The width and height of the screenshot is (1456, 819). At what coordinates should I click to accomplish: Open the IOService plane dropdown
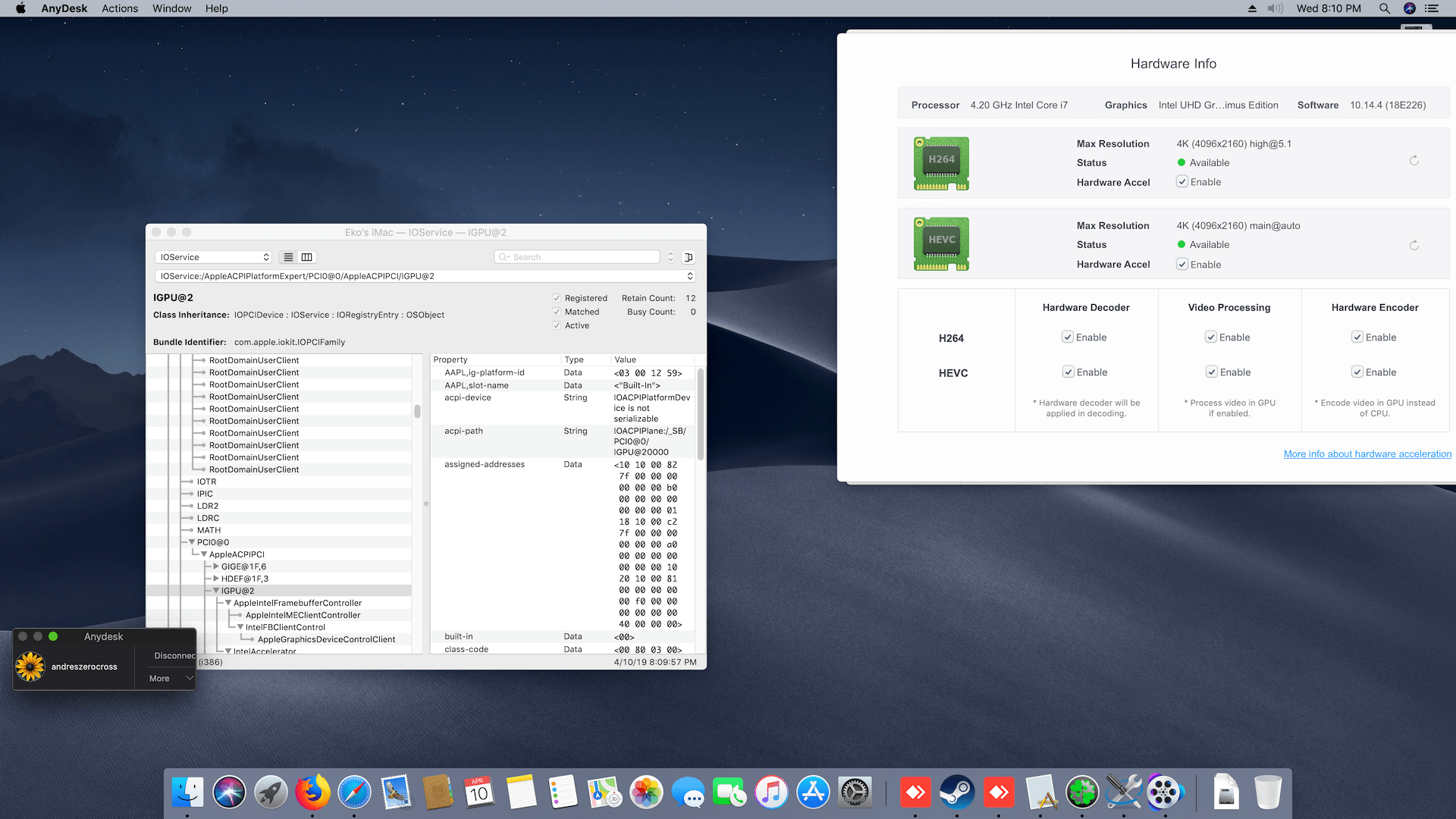coord(213,257)
